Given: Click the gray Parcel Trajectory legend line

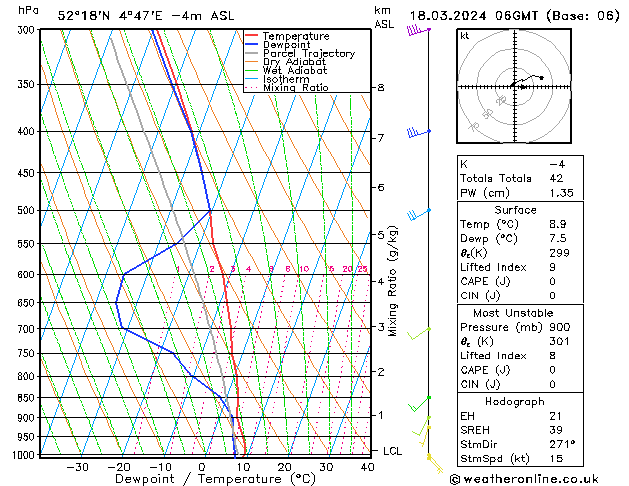Looking at the screenshot, I should 252,53.
